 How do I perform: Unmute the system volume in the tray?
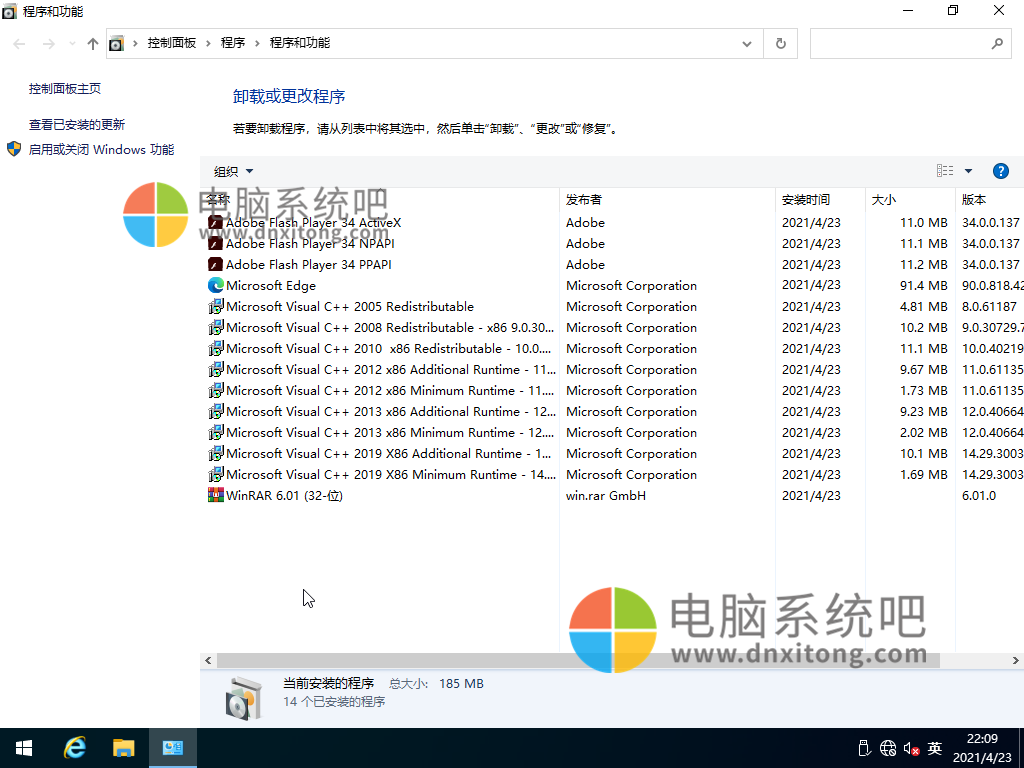click(x=910, y=747)
